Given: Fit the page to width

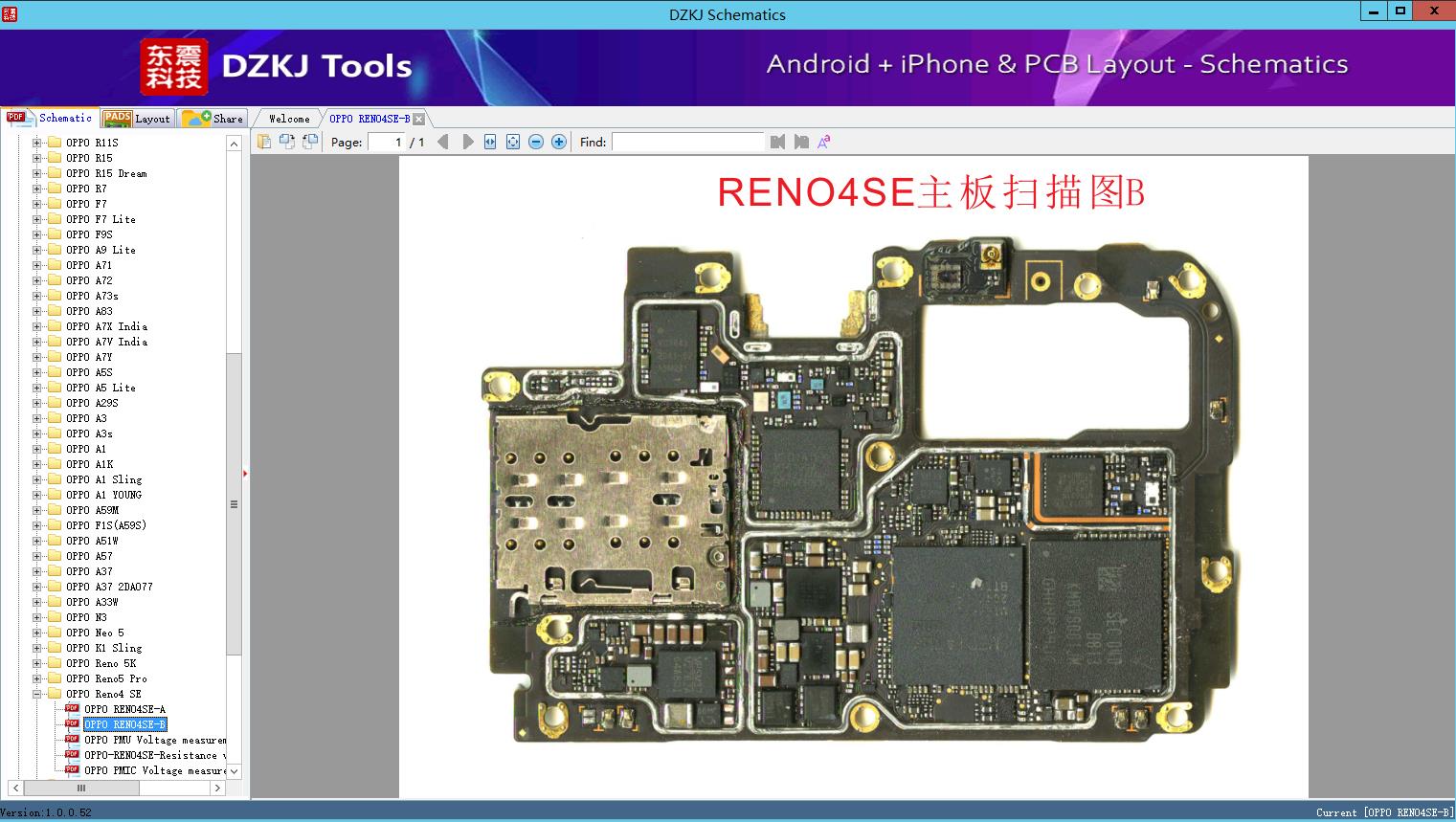Looking at the screenshot, I should click(x=490, y=142).
